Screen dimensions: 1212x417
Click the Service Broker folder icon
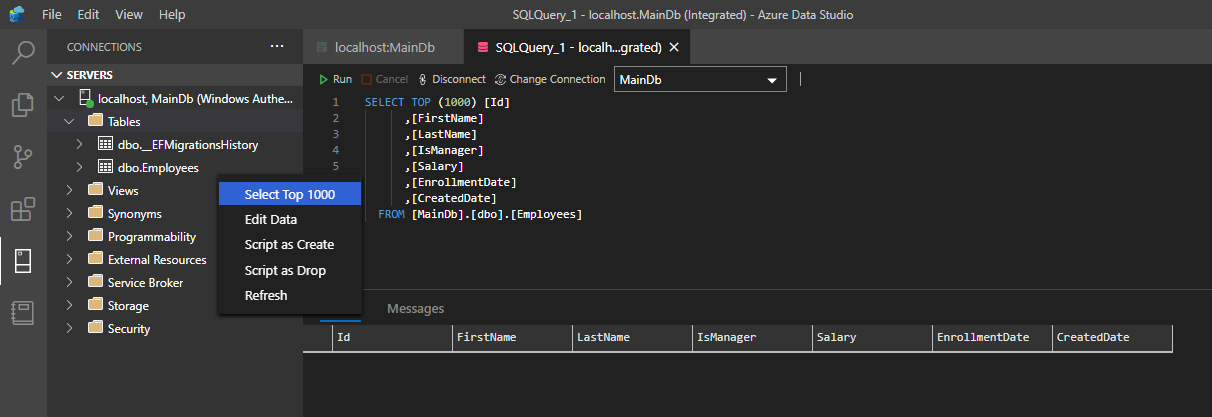tap(96, 282)
